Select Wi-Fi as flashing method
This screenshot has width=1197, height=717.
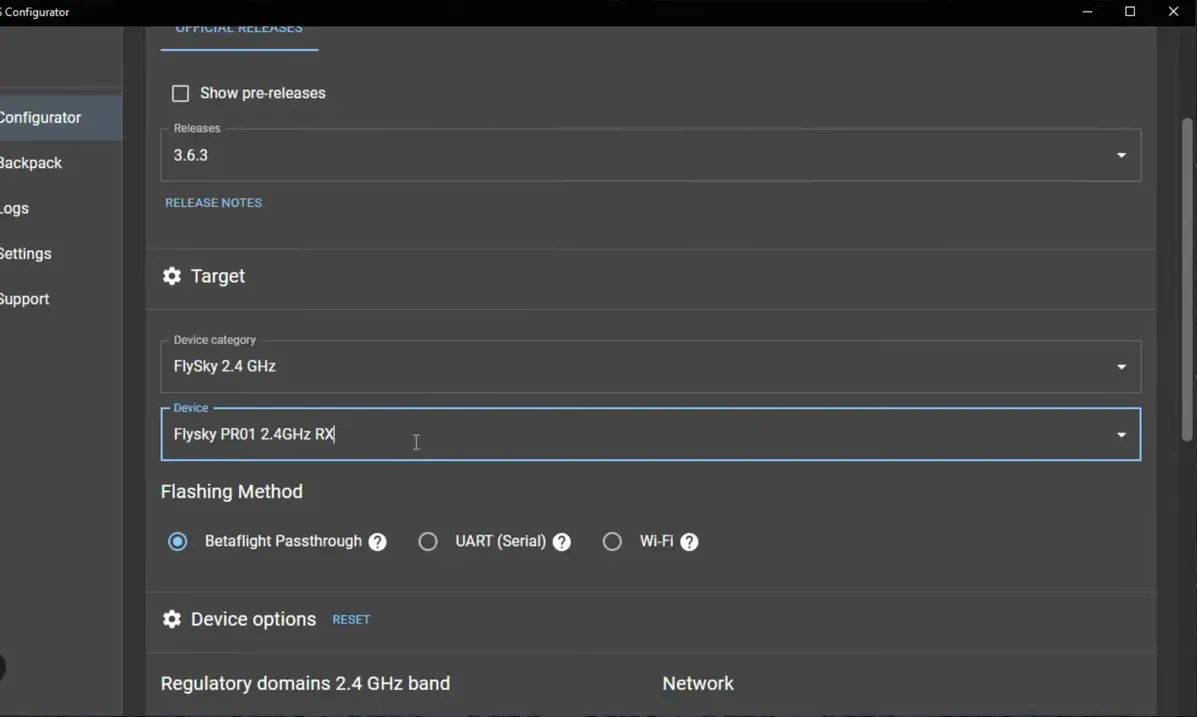click(612, 541)
